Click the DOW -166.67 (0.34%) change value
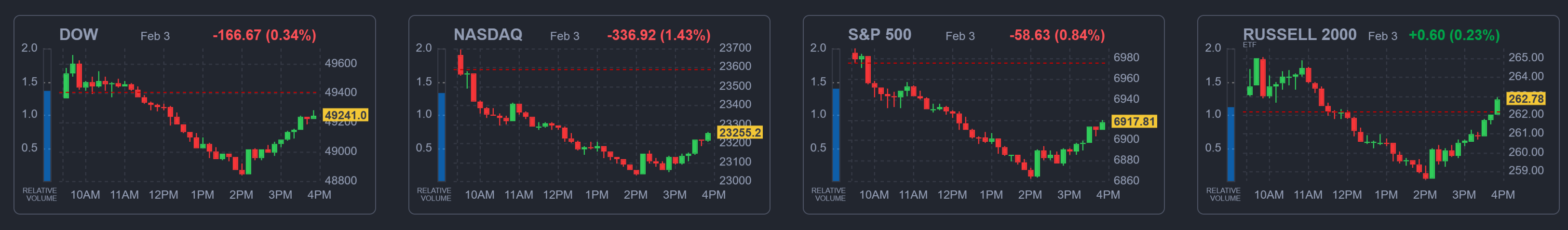The width and height of the screenshot is (1568, 230). coord(264,35)
